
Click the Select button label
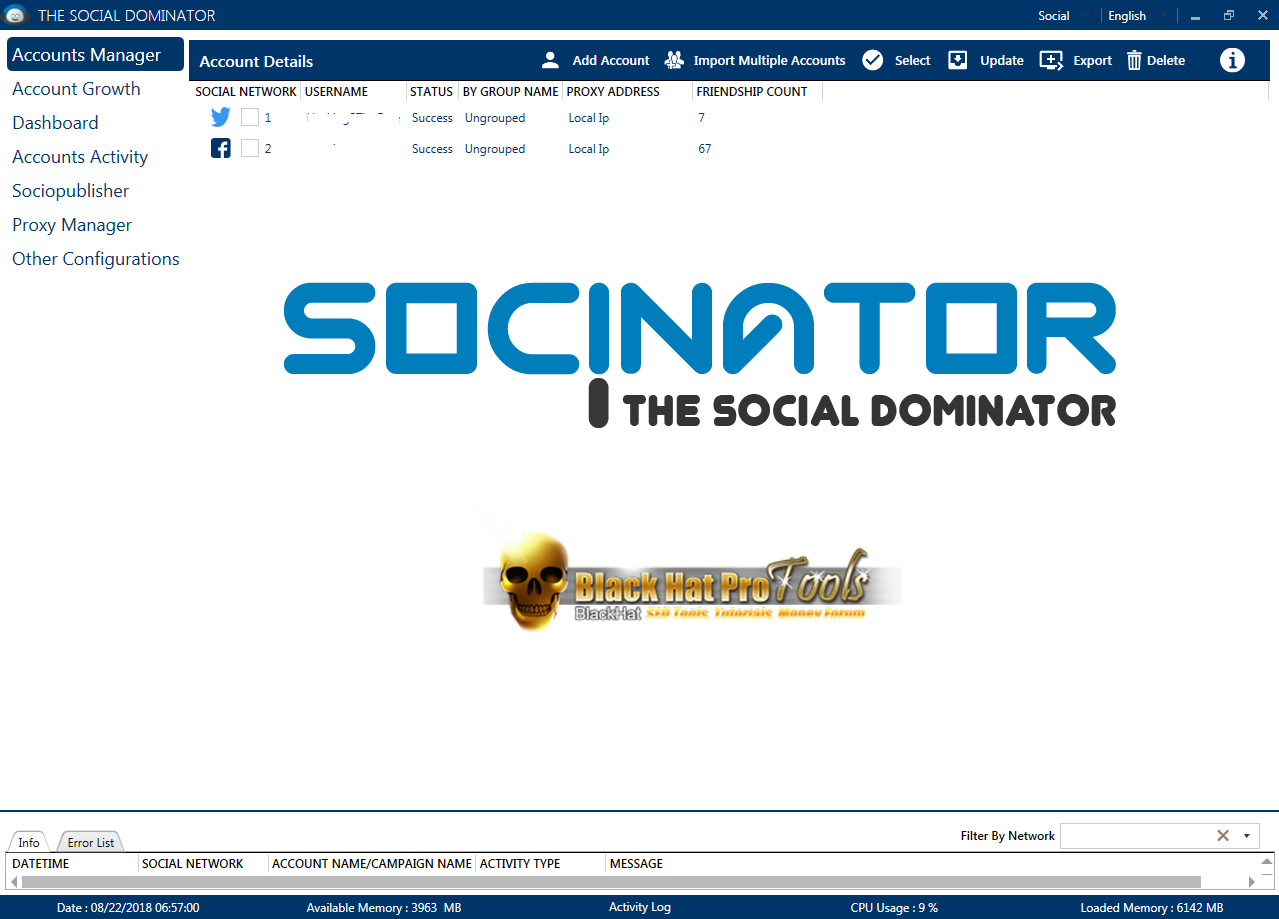pyautogui.click(x=913, y=60)
